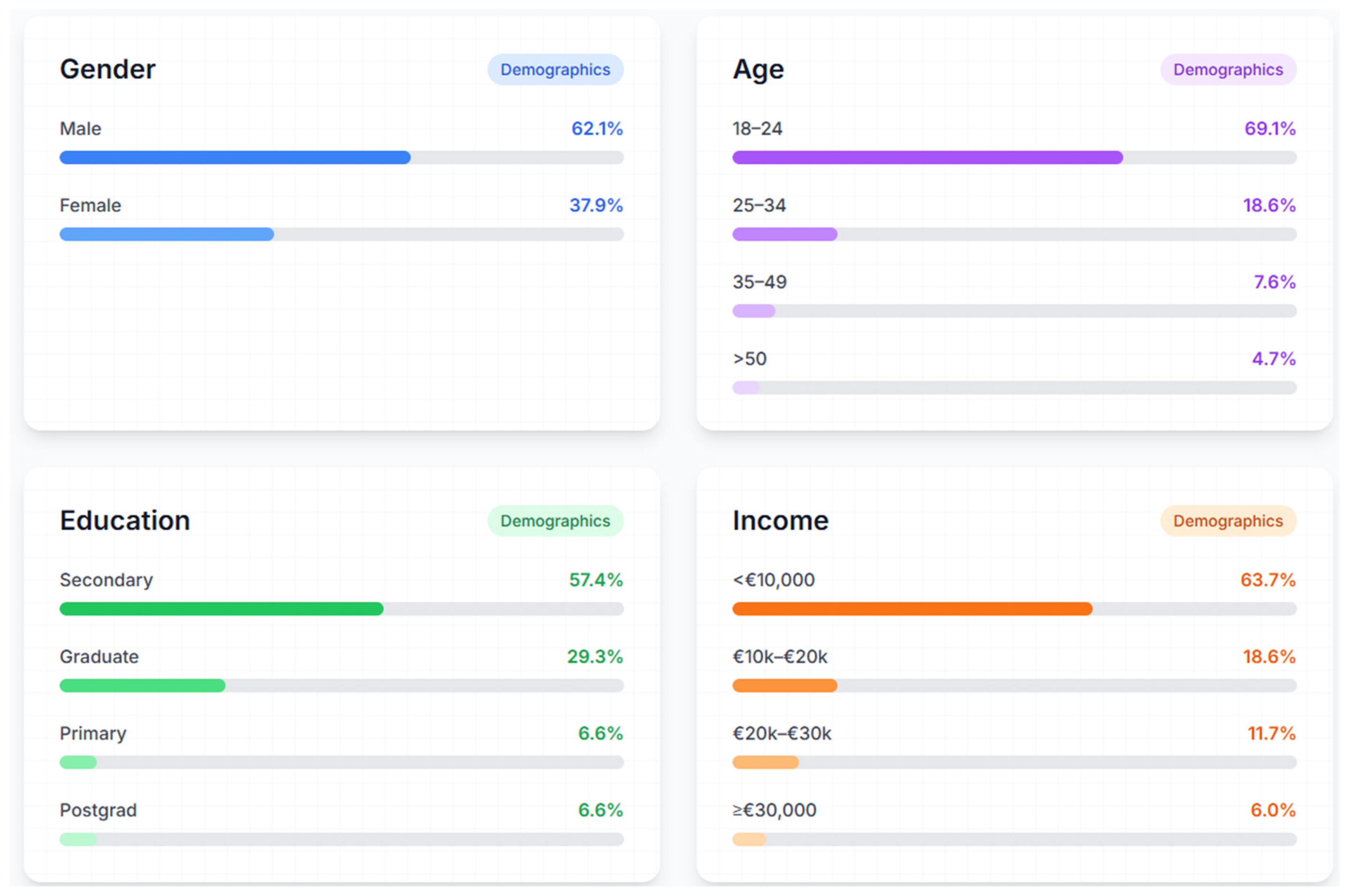
Task: Click the ≥€30,000 income label
Action: (x=774, y=810)
